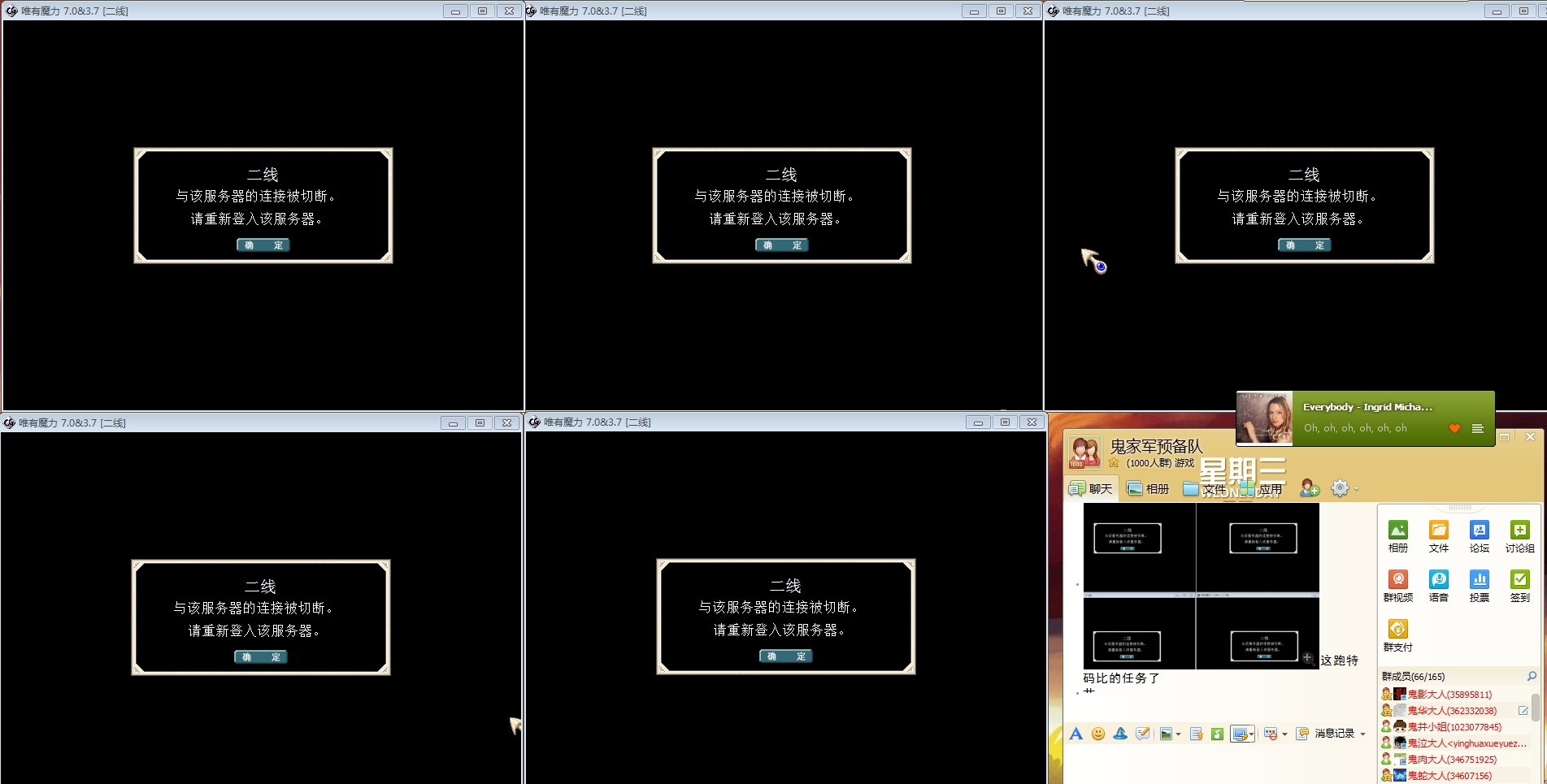Expand the 消息记录 dropdown arrow
Screen dimensions: 1547x784
[1362, 734]
